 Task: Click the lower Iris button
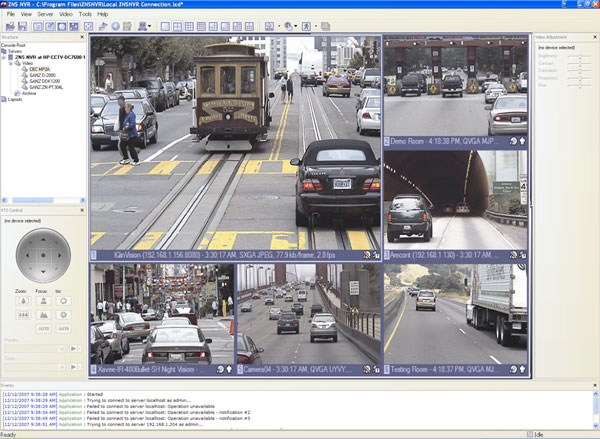pyautogui.click(x=64, y=315)
